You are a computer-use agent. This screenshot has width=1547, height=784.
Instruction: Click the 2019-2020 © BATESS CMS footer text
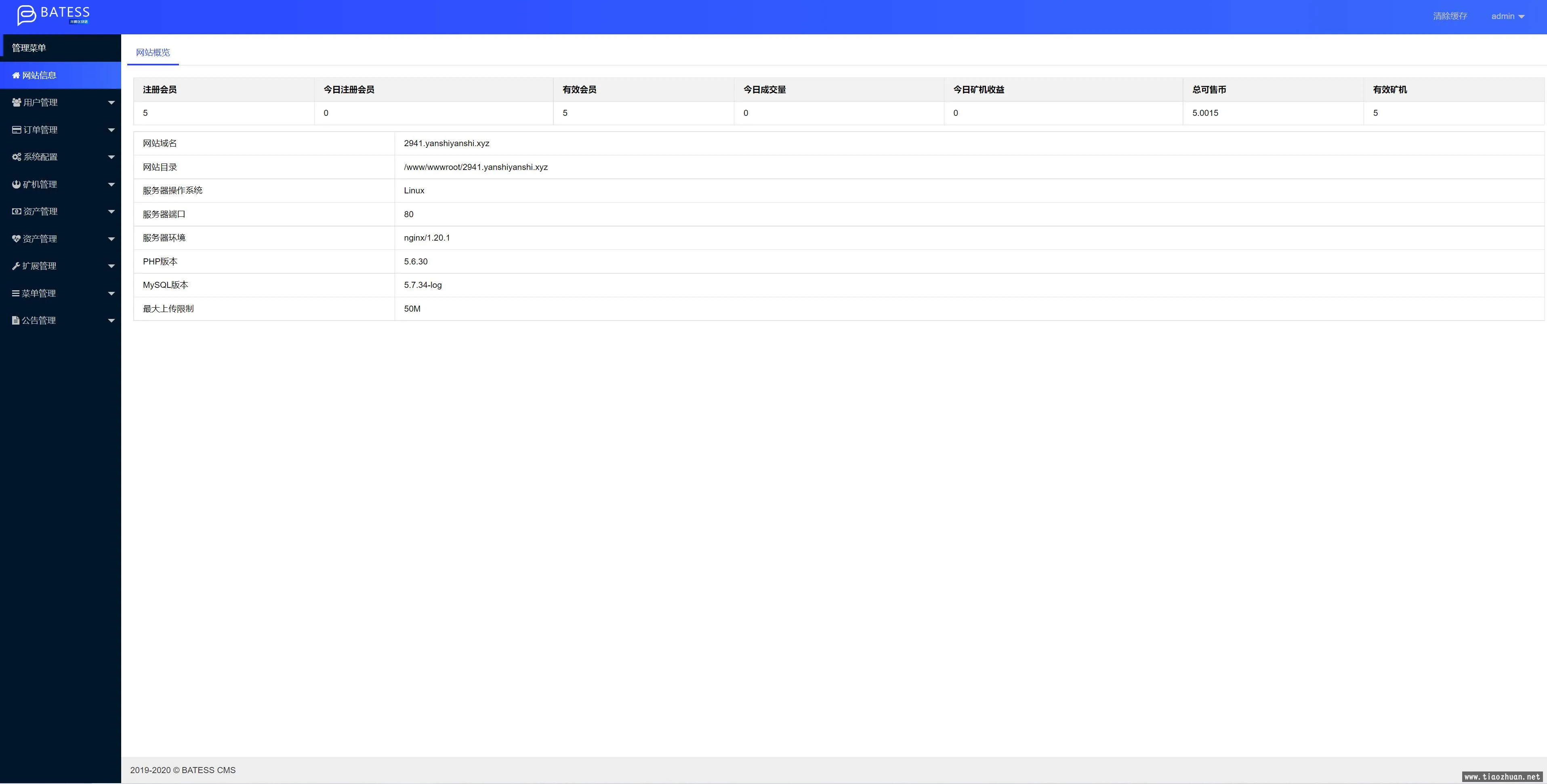183,770
